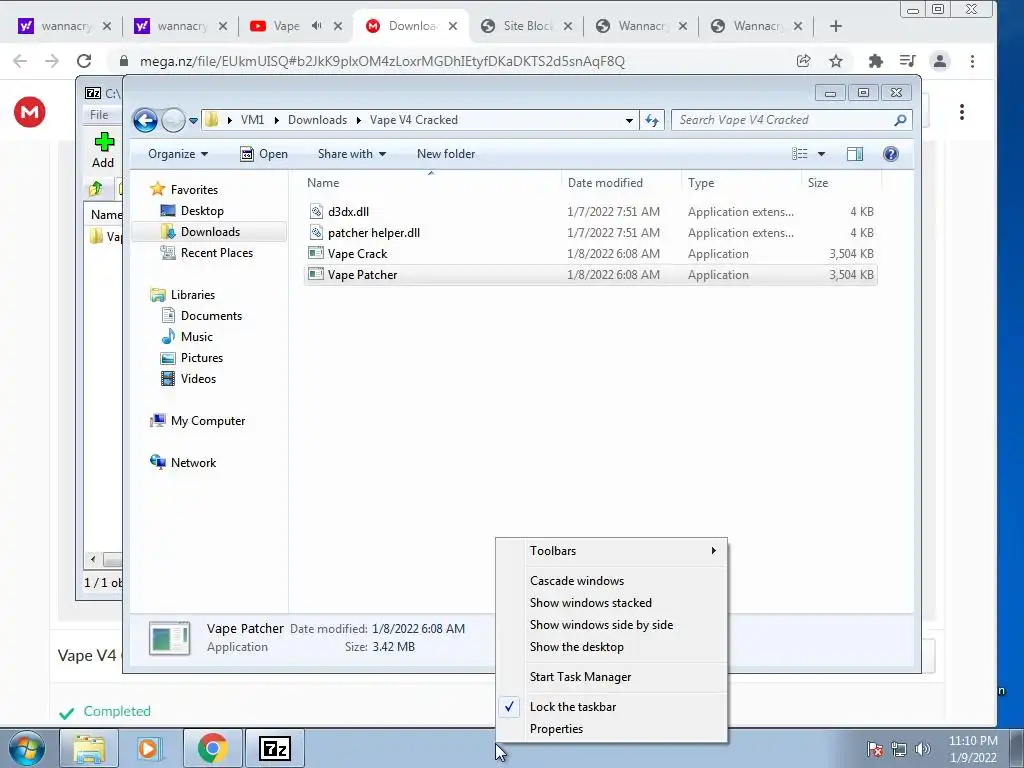Click the change view icon
The height and width of the screenshot is (768, 1024).
tap(799, 154)
